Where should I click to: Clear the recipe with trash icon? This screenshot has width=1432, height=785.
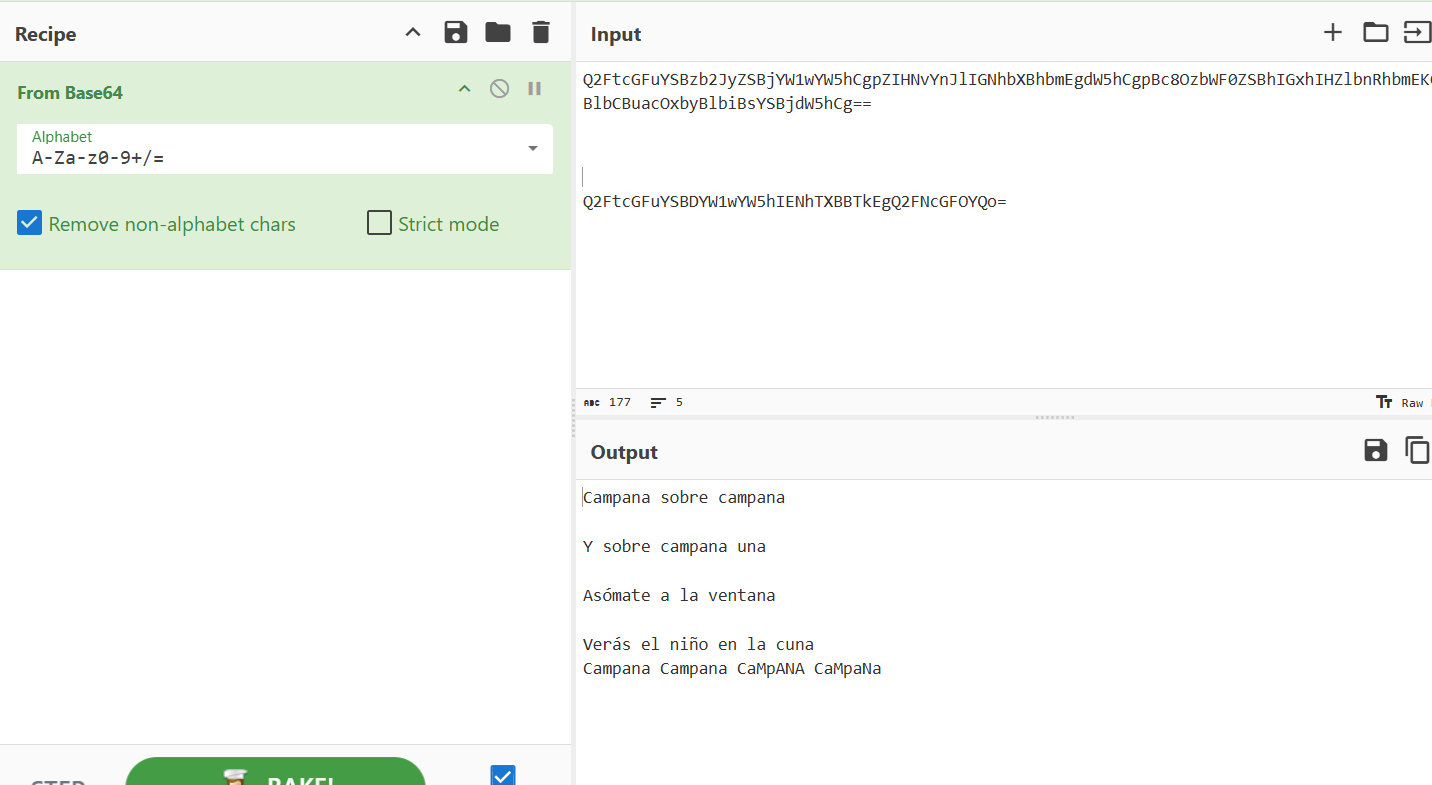[541, 33]
